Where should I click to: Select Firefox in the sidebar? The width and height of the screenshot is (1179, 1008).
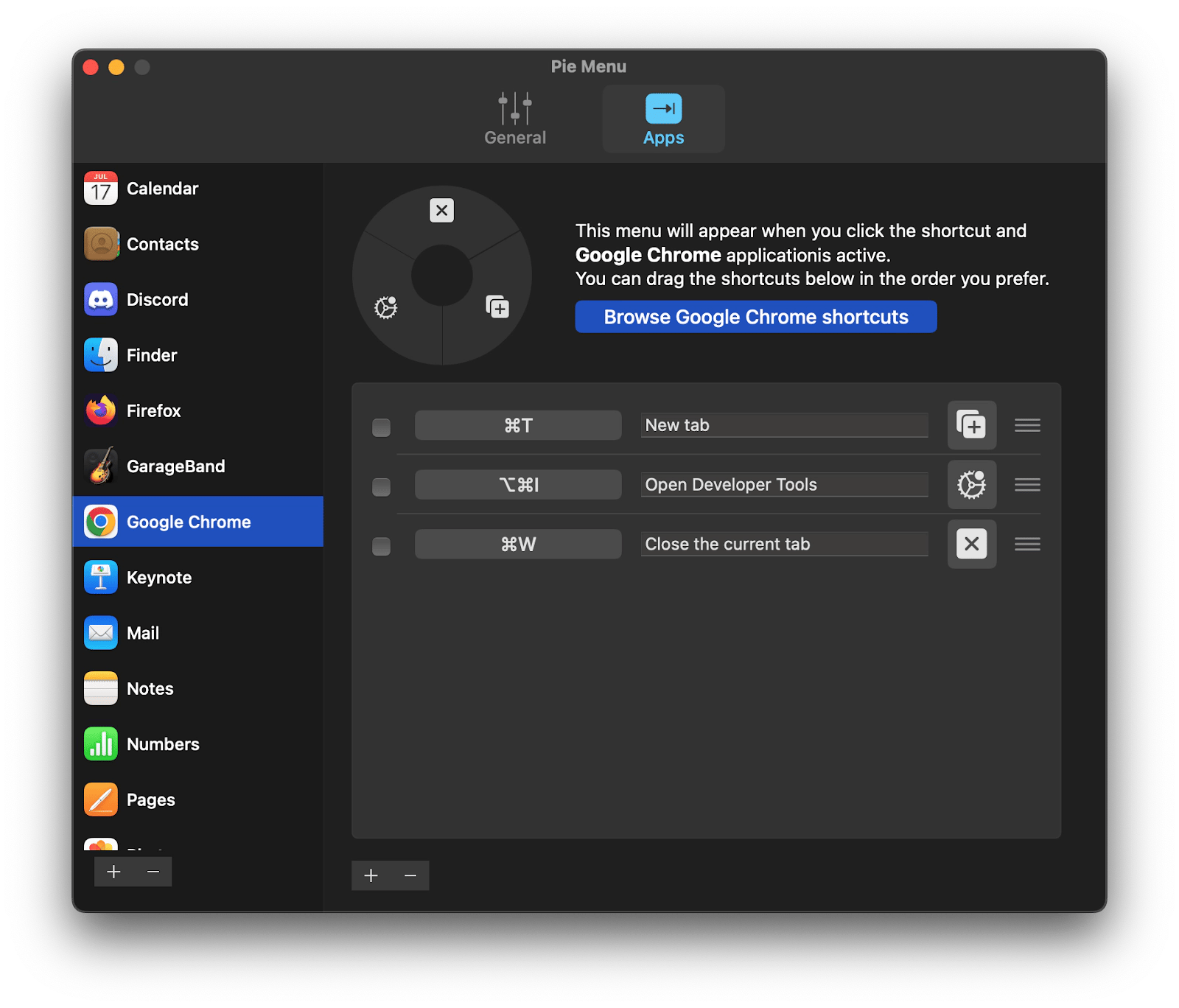click(x=197, y=410)
